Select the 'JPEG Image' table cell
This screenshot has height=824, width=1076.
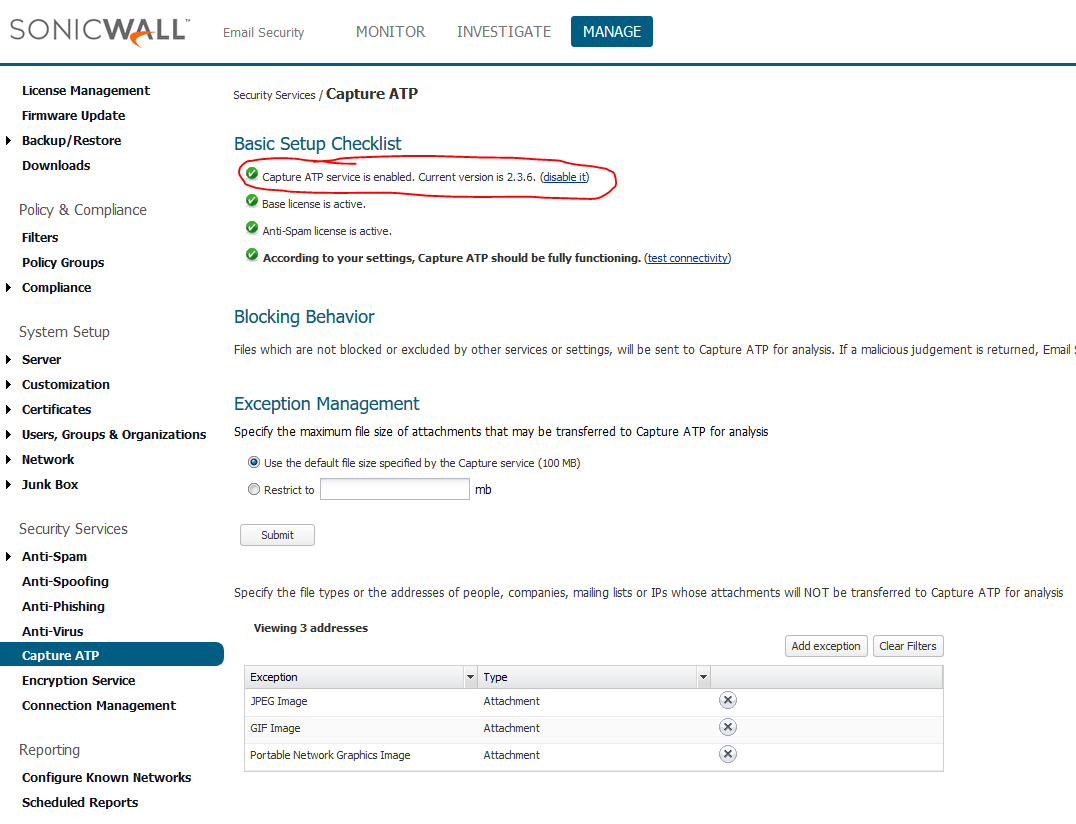(x=279, y=701)
